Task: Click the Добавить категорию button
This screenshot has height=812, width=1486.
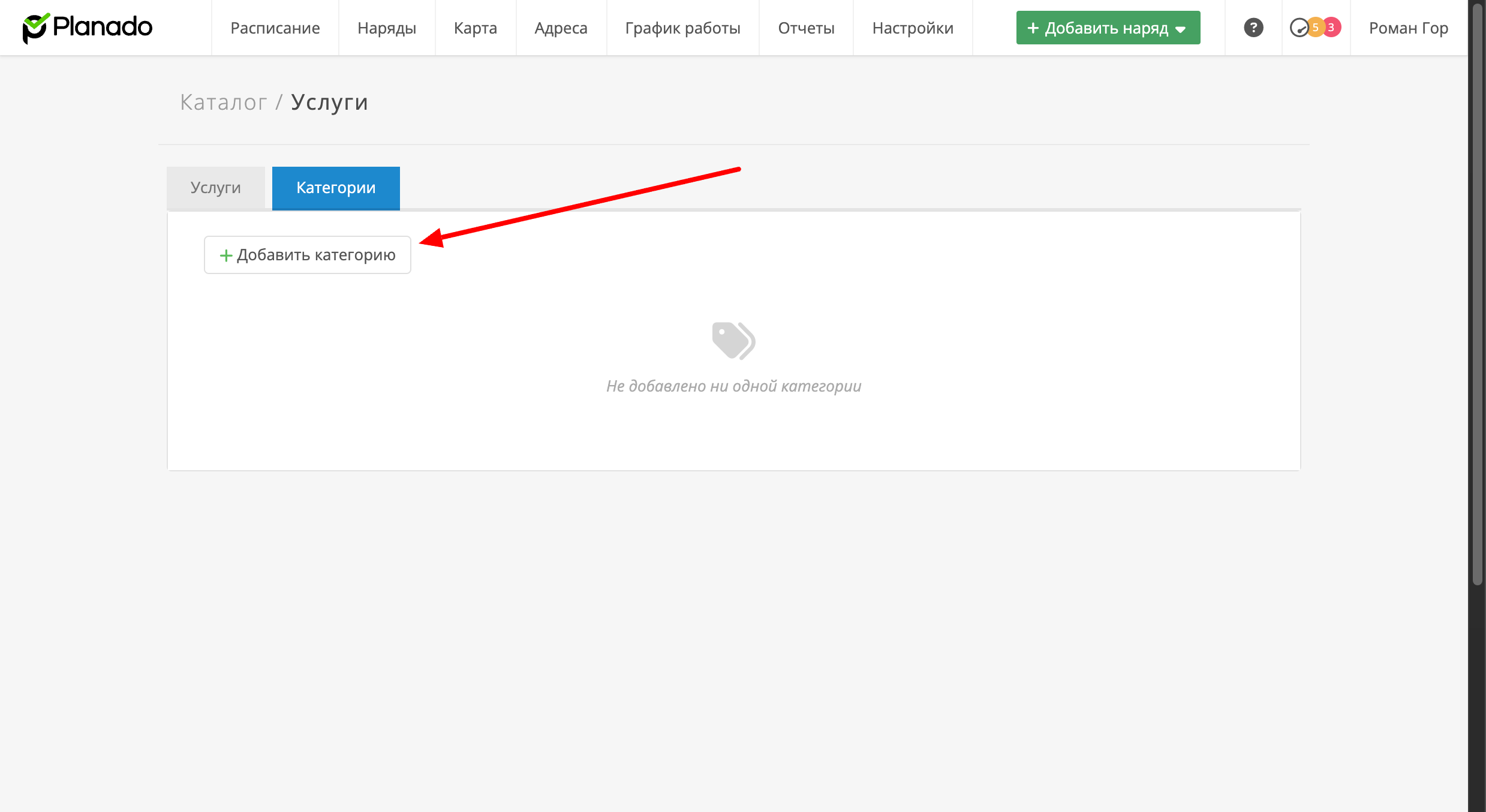Action: click(307, 255)
